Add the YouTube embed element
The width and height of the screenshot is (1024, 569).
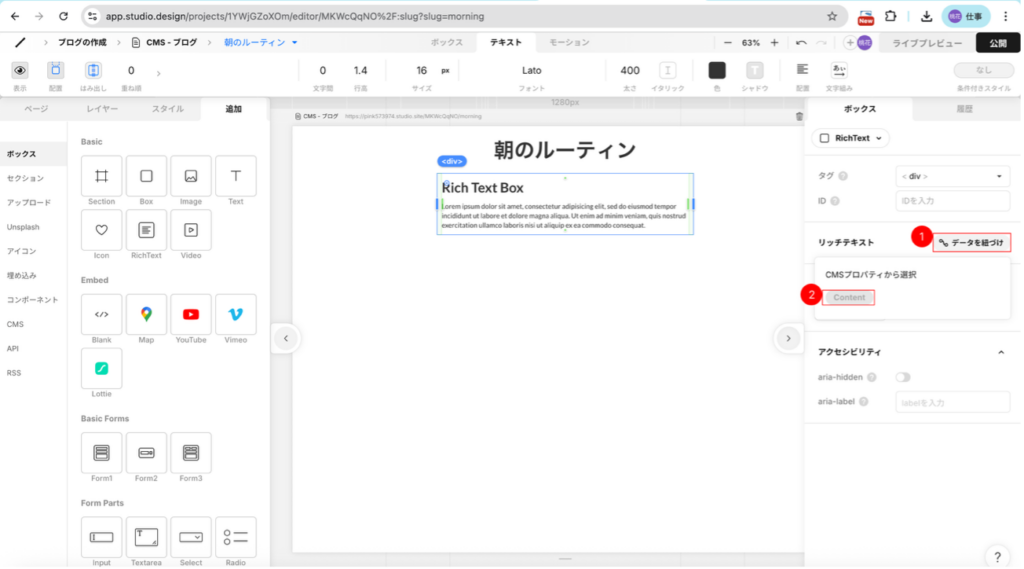190,314
